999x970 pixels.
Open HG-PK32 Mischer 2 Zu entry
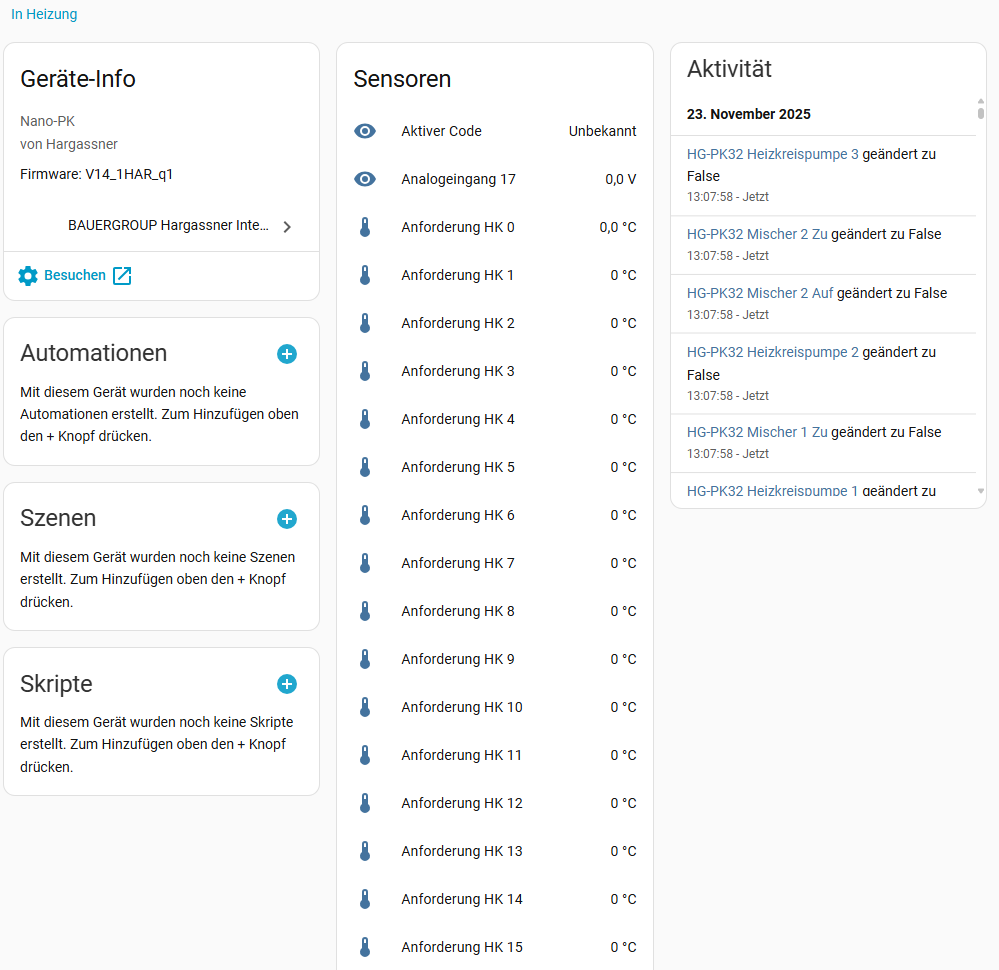[757, 234]
